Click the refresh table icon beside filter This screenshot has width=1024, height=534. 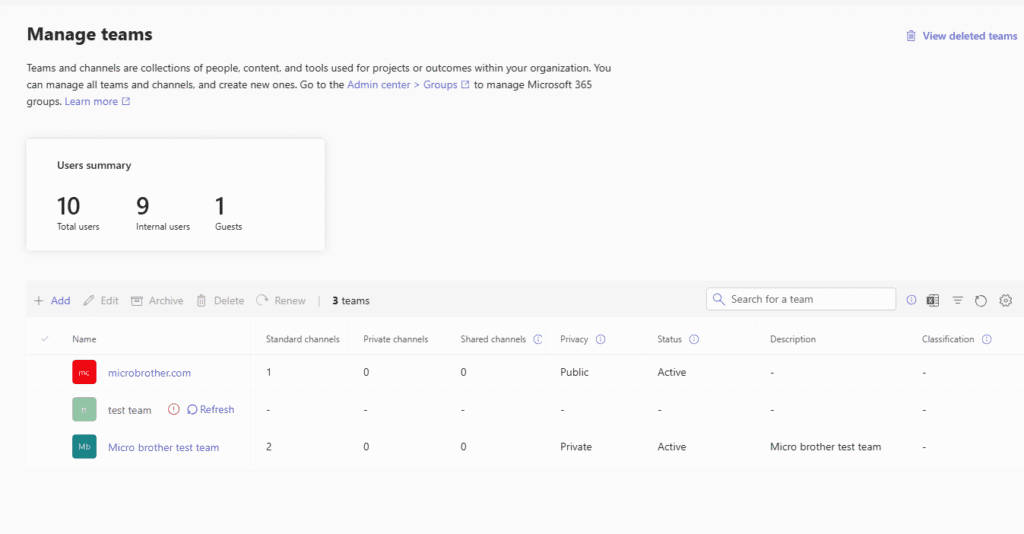(981, 300)
